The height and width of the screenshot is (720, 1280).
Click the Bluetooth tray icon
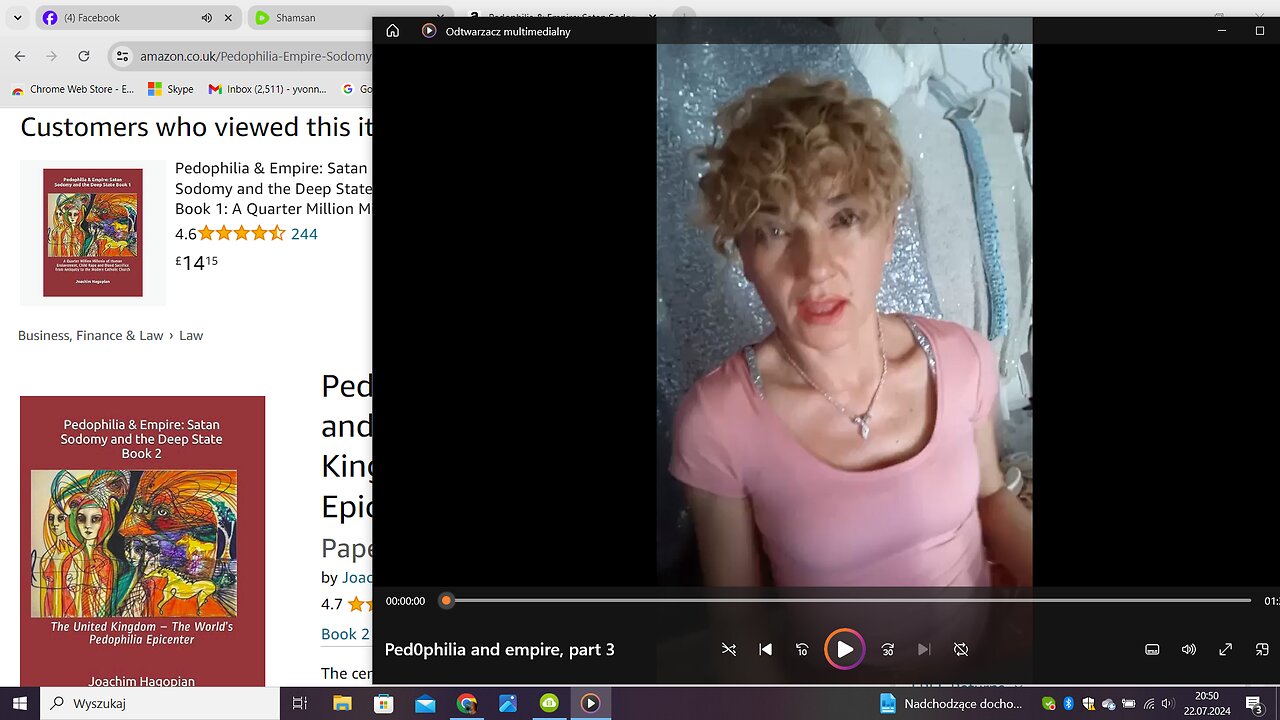(x=1068, y=703)
